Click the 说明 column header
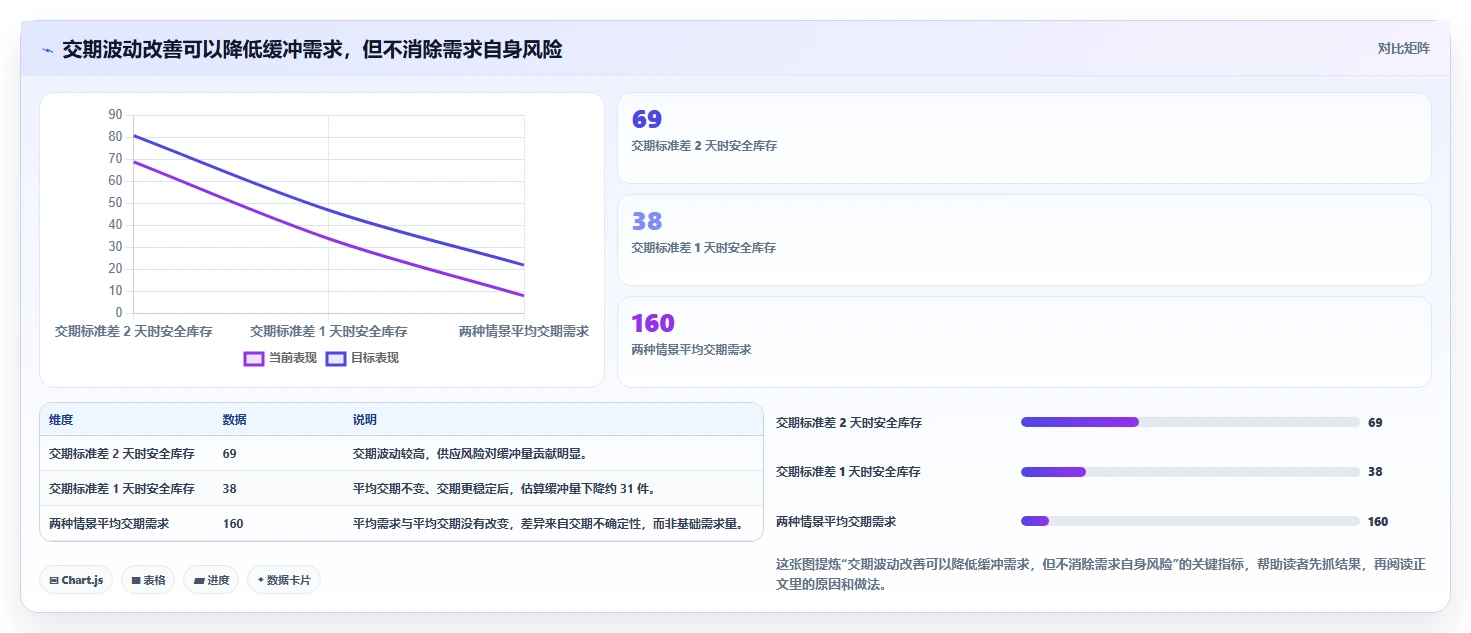1471x633 pixels. point(365,420)
